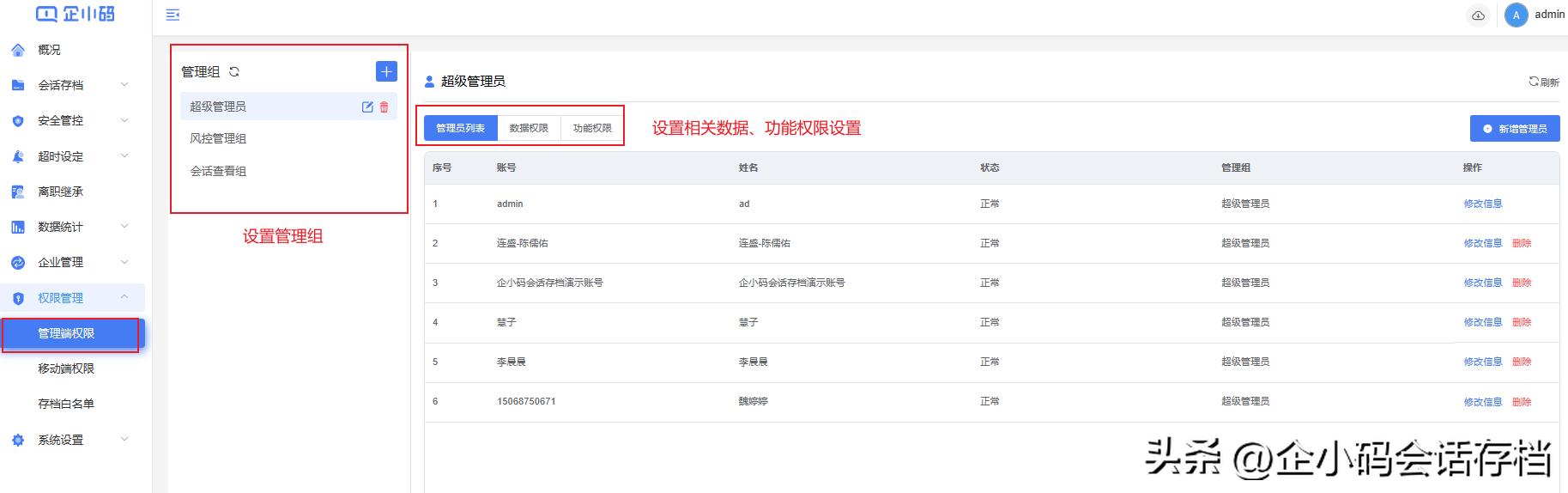Click the 数据统计 chart icon

coord(18,227)
